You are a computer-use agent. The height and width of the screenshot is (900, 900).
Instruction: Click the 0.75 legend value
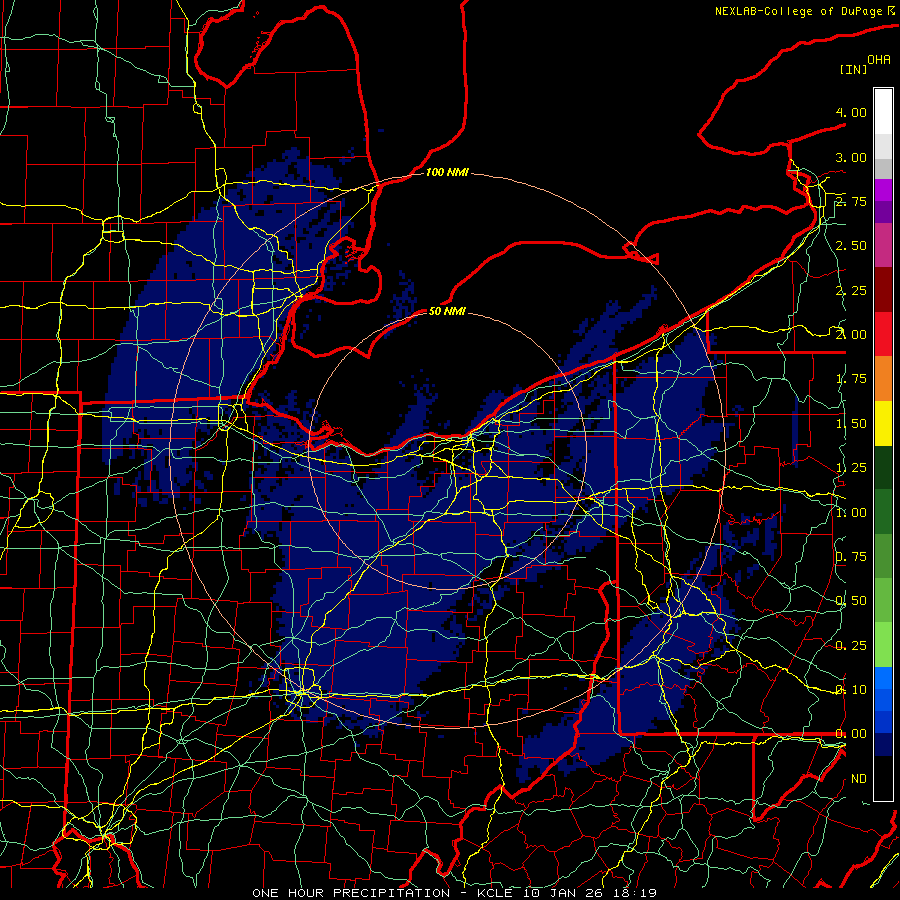(x=851, y=557)
